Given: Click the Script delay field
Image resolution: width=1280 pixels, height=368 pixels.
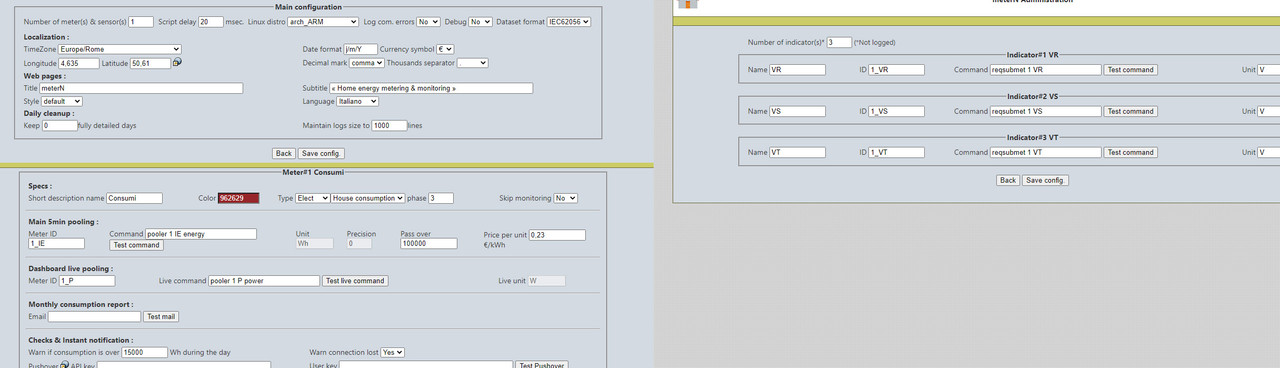Looking at the screenshot, I should click(x=210, y=21).
